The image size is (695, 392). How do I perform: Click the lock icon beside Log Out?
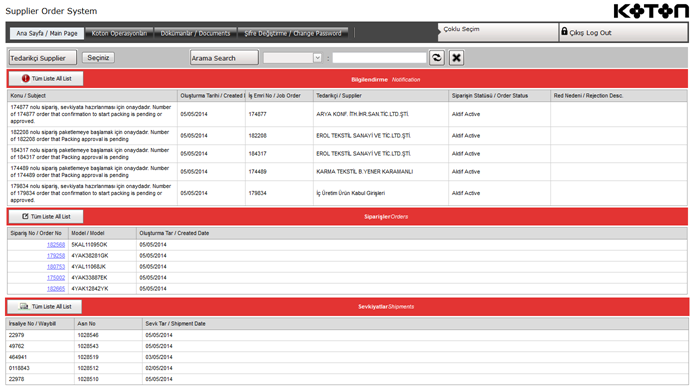pos(564,31)
